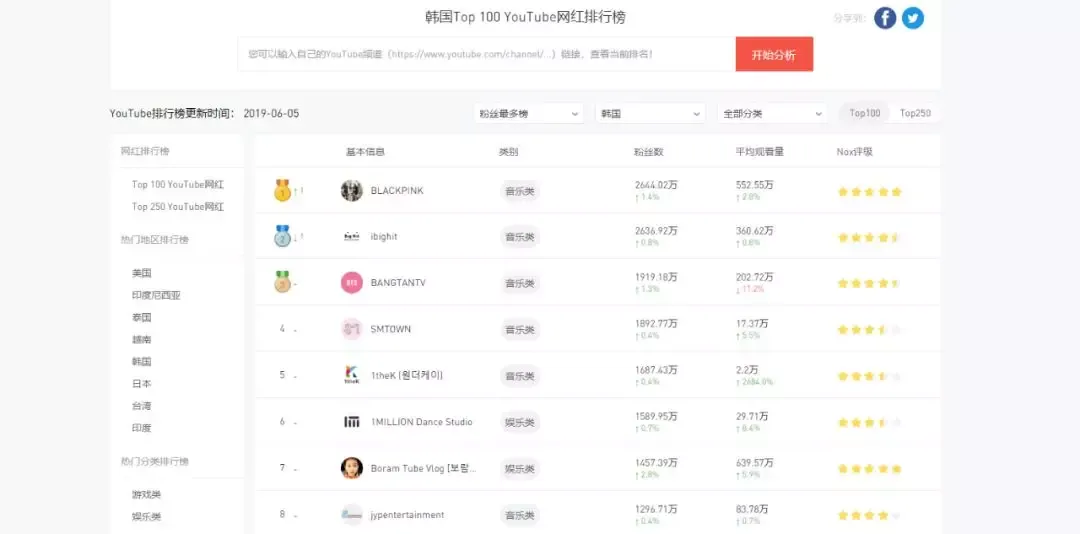Open the 1MILLION Dance Studio channel name
The width and height of the screenshot is (1080, 534).
(x=422, y=421)
